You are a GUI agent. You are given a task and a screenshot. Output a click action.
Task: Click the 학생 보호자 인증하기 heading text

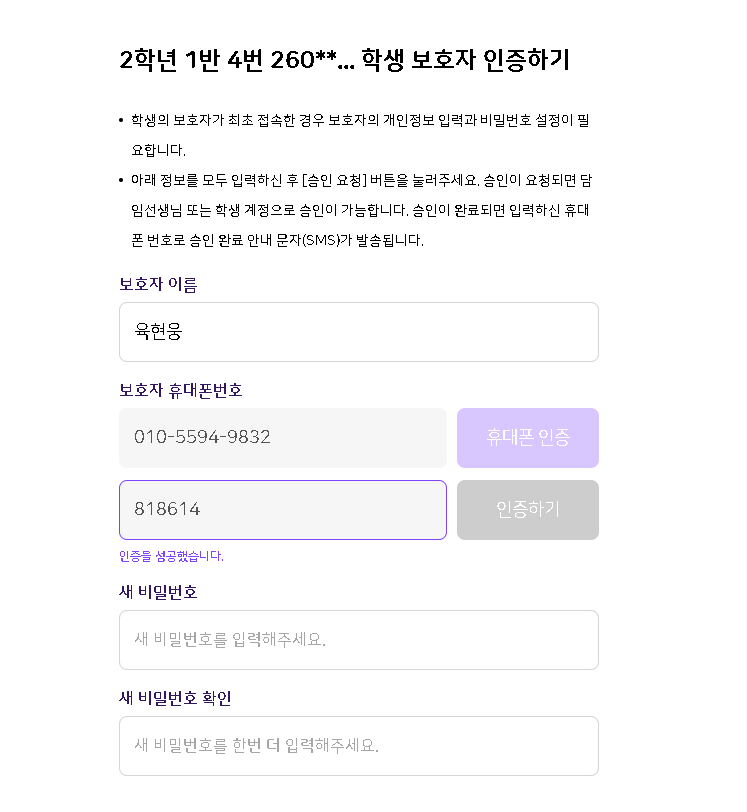click(x=465, y=59)
